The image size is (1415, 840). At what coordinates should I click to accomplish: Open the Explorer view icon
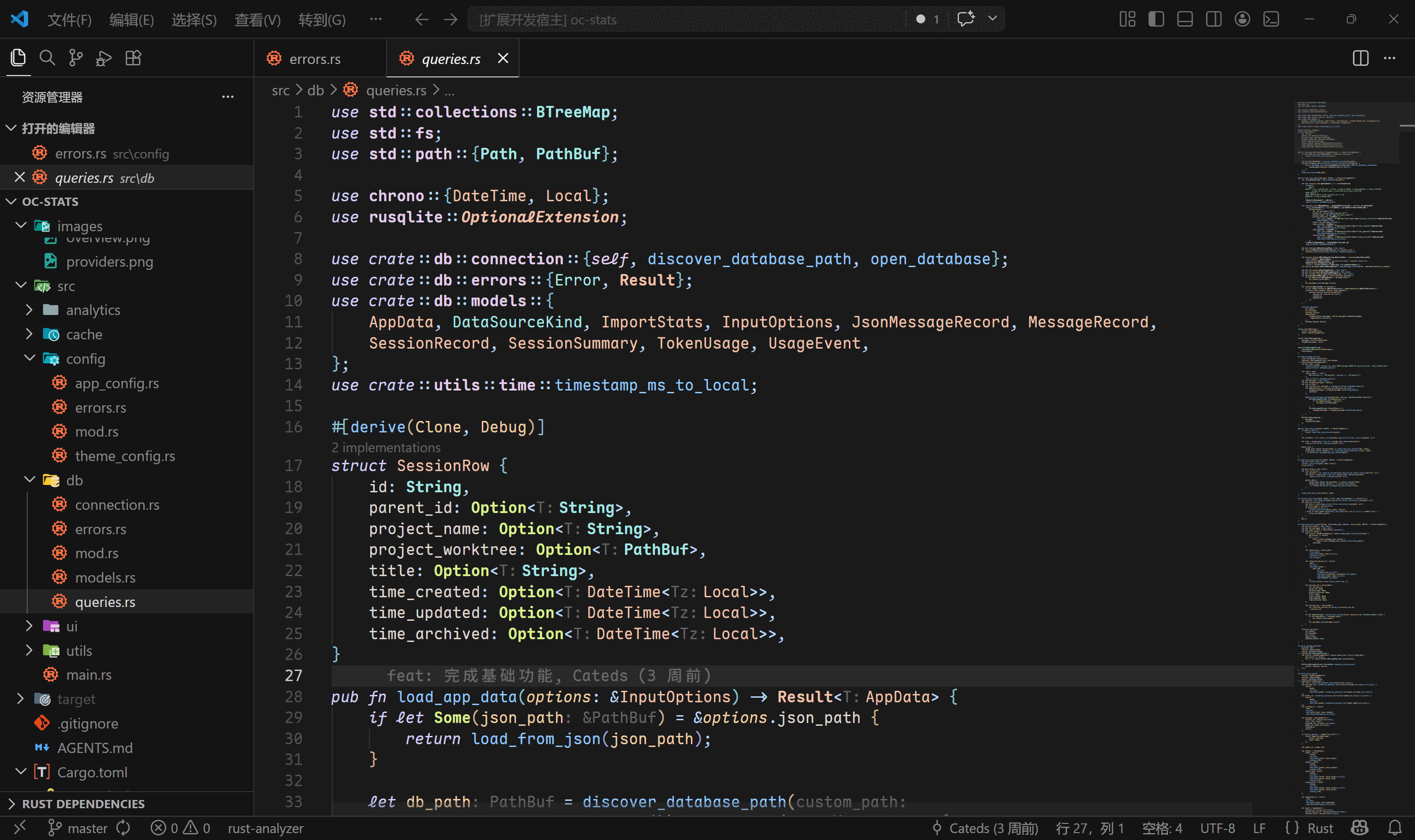[x=18, y=58]
